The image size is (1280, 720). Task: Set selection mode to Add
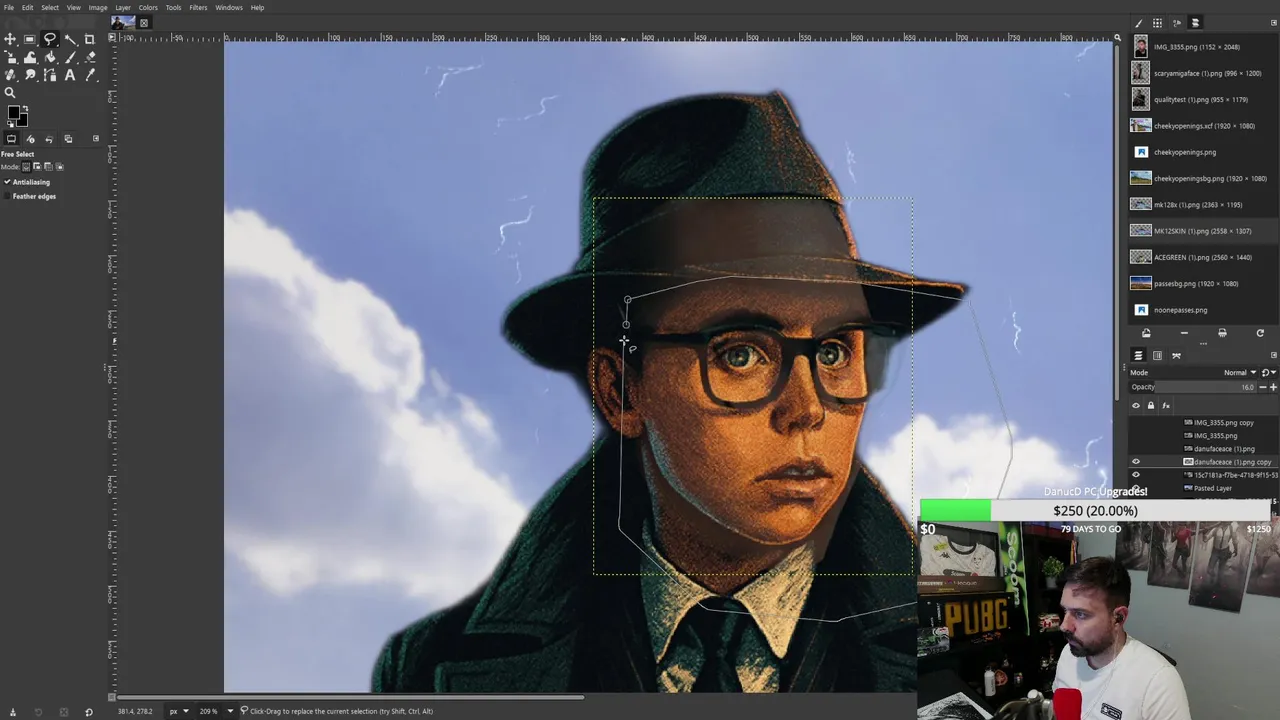(38, 166)
